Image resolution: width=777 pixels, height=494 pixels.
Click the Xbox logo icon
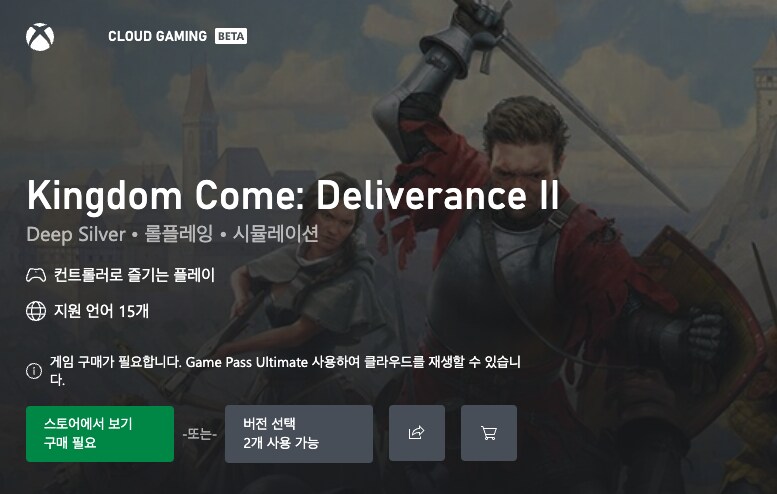[40, 37]
